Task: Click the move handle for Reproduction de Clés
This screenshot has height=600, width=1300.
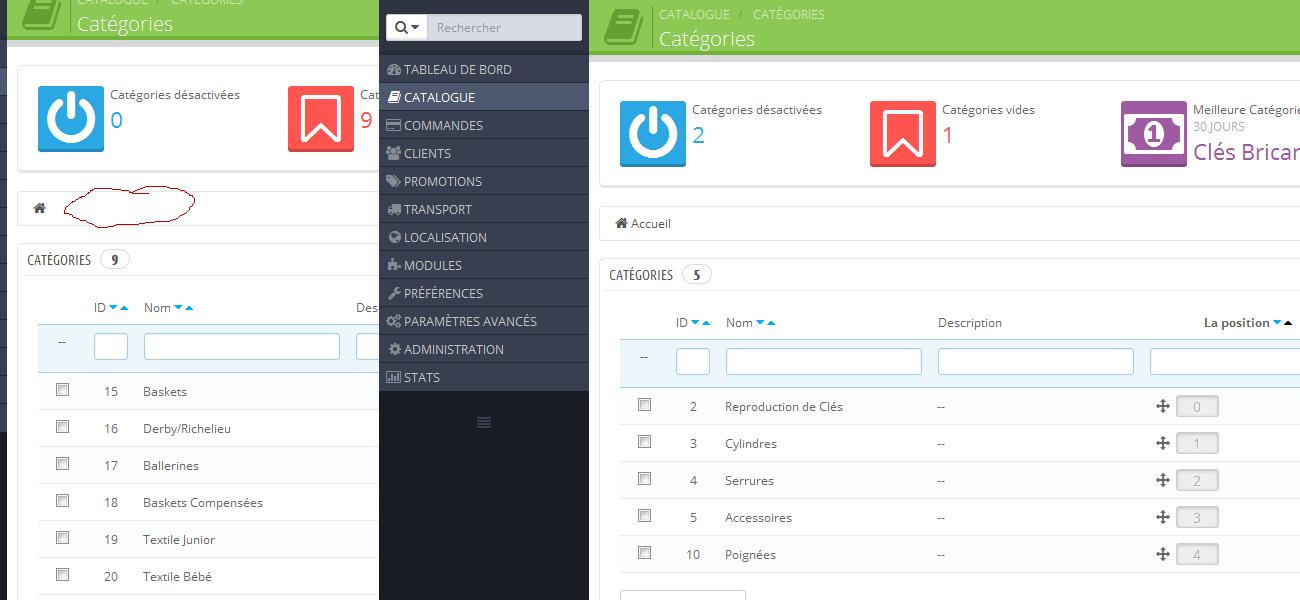Action: 1163,407
